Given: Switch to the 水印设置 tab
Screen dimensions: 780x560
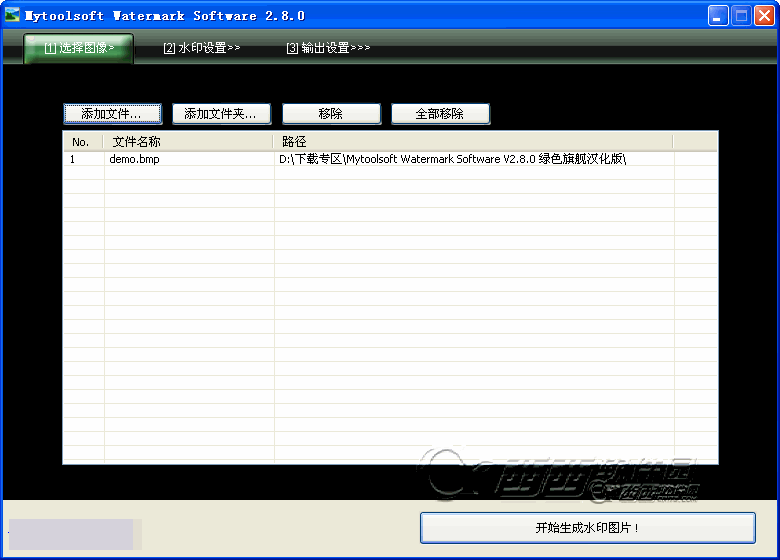Looking at the screenshot, I should 202,48.
